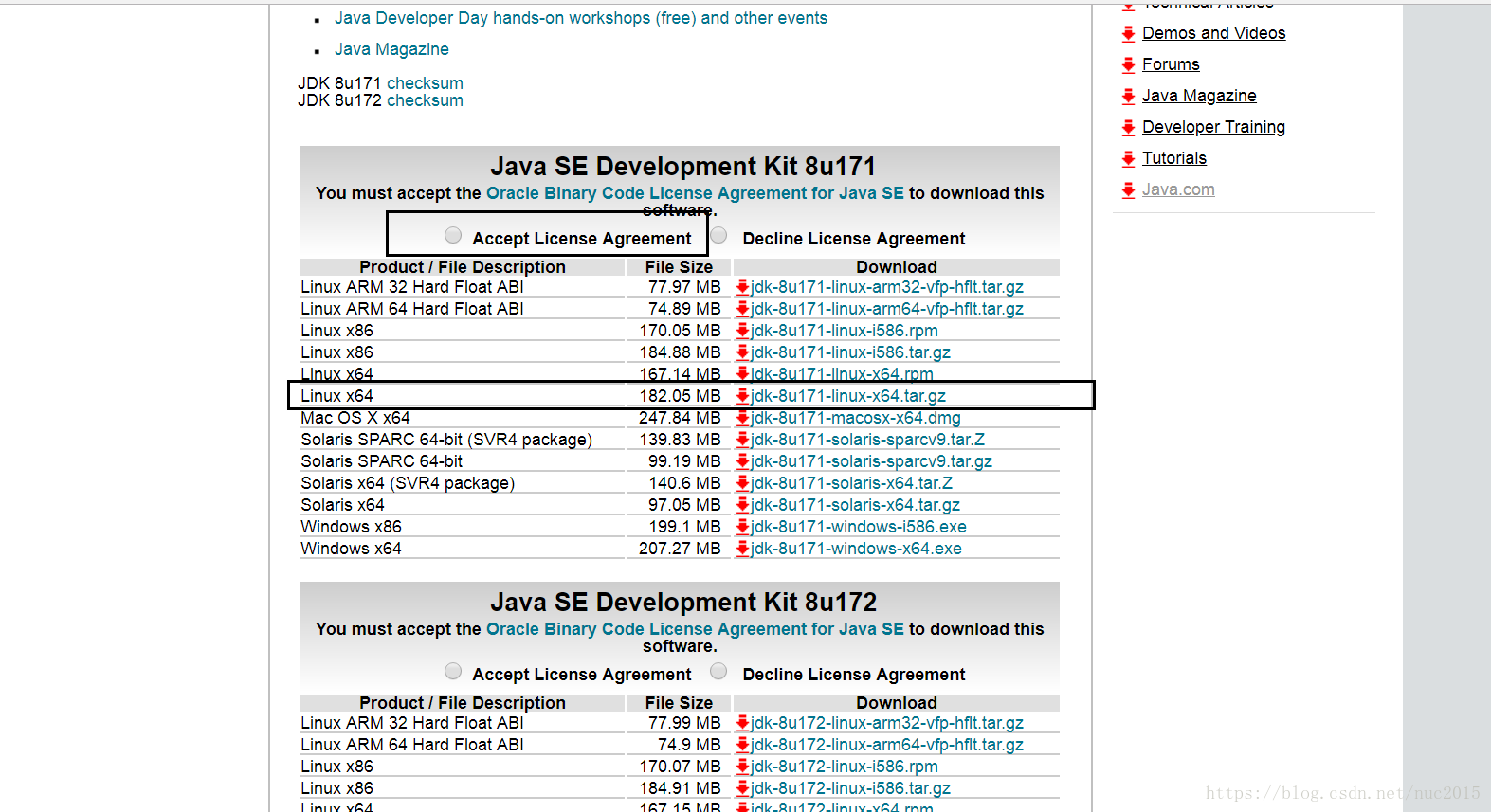Open the Forums sidebar link
This screenshot has width=1491, height=812.
point(1171,64)
